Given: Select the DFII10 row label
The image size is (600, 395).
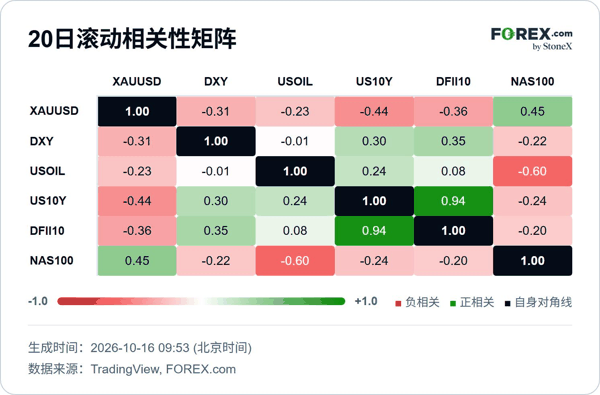Looking at the screenshot, I should tap(47, 231).
